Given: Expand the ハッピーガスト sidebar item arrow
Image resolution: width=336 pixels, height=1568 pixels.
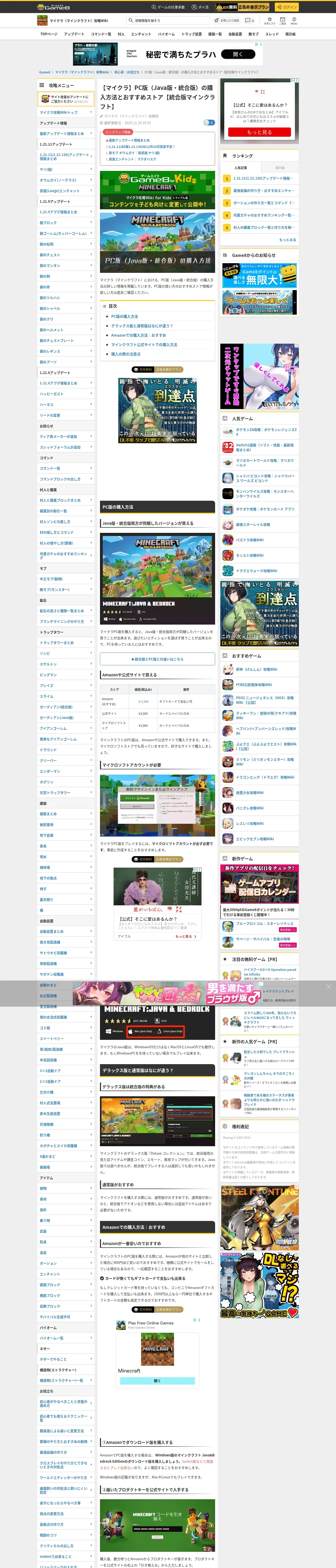Looking at the screenshot, I should tap(92, 394).
